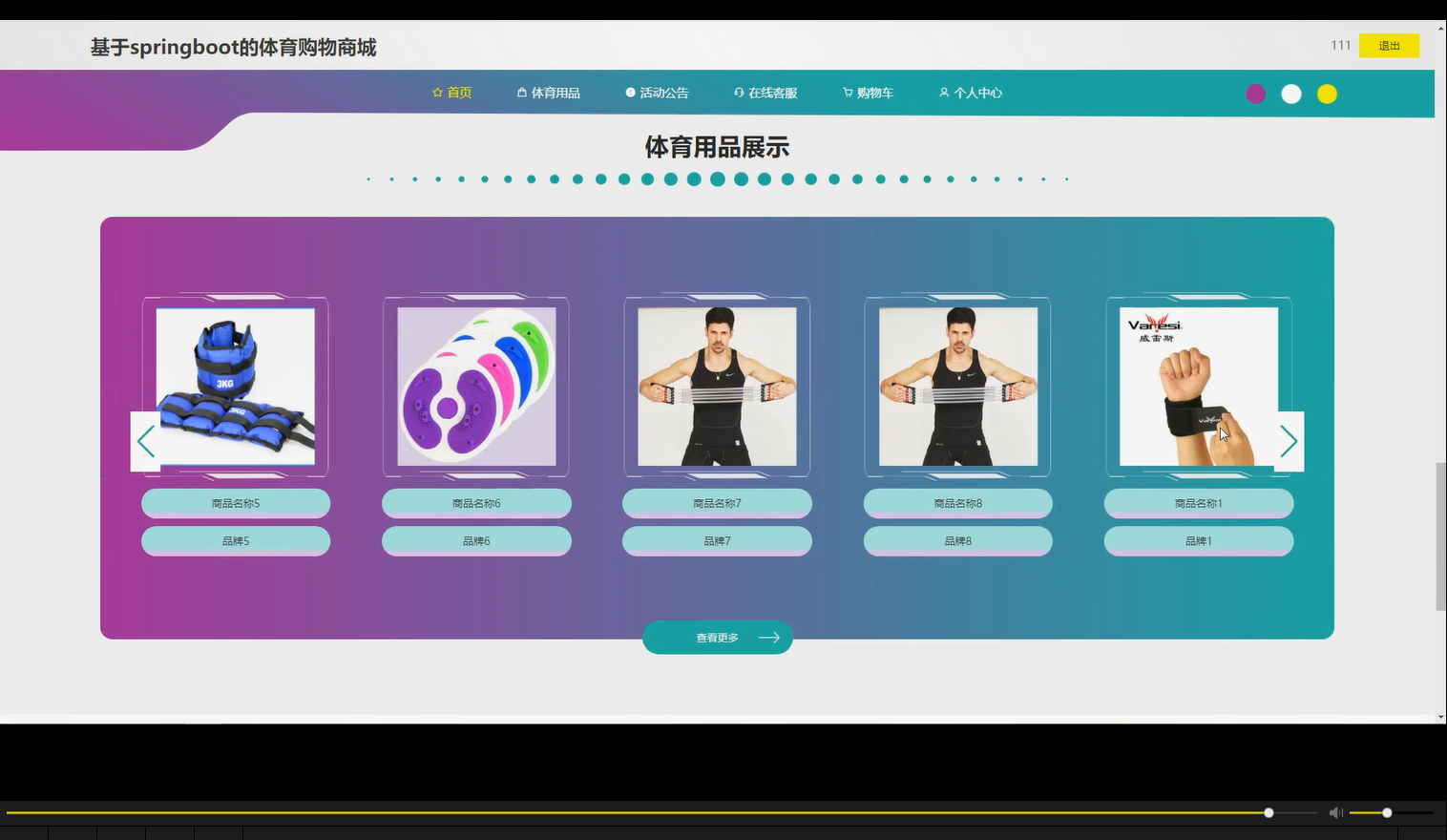Image resolution: width=1447 pixels, height=840 pixels.
Task: Select the yellow theme color circle
Action: (x=1327, y=94)
